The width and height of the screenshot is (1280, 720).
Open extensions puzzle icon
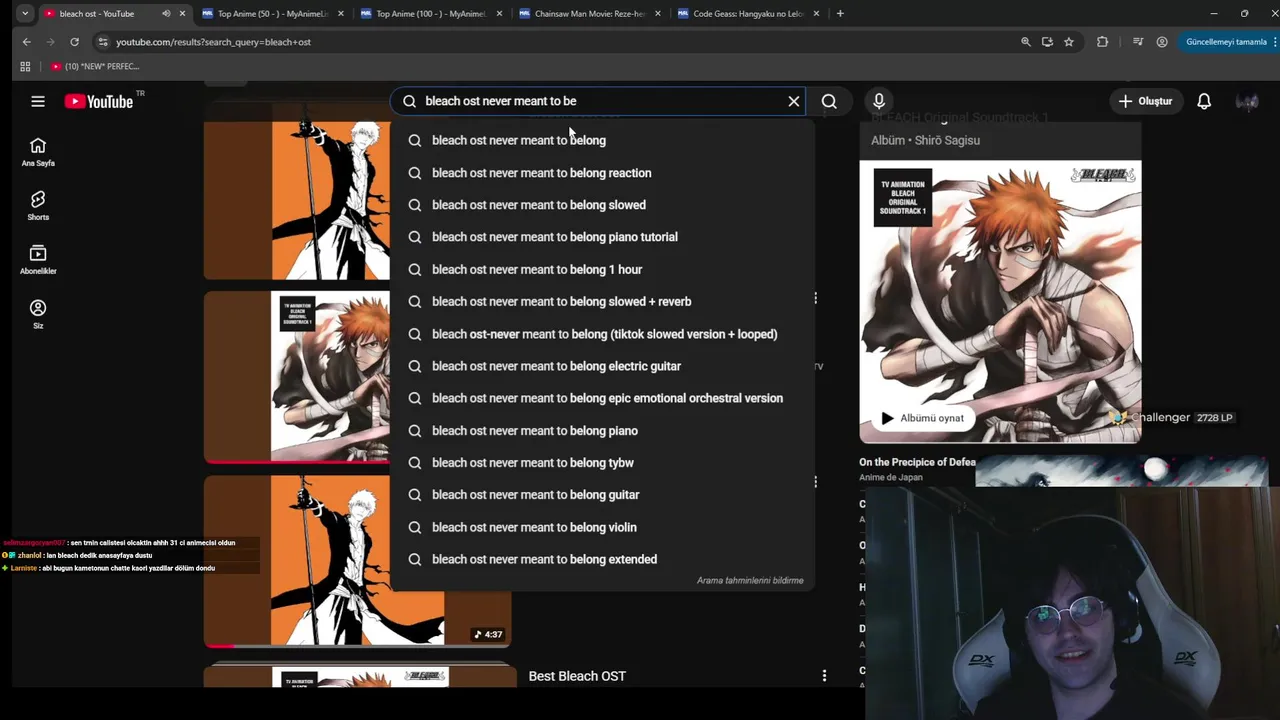coord(1102,42)
